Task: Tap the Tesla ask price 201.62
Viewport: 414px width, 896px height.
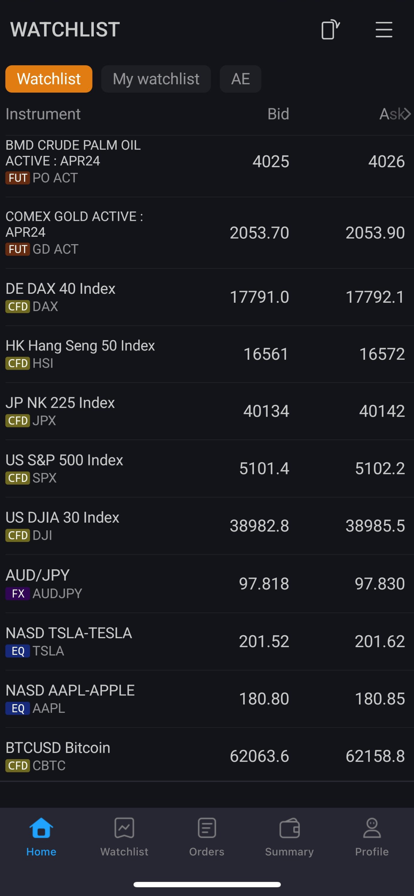Action: 380,641
